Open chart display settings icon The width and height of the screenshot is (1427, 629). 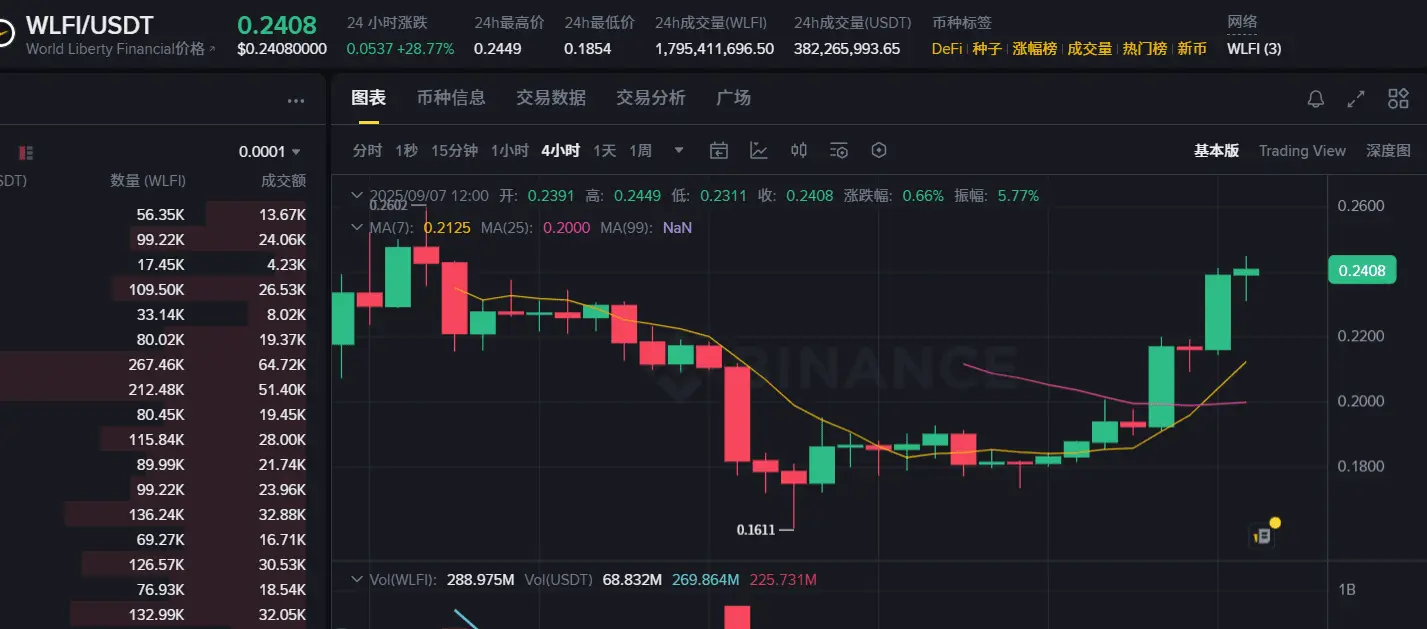(x=839, y=151)
